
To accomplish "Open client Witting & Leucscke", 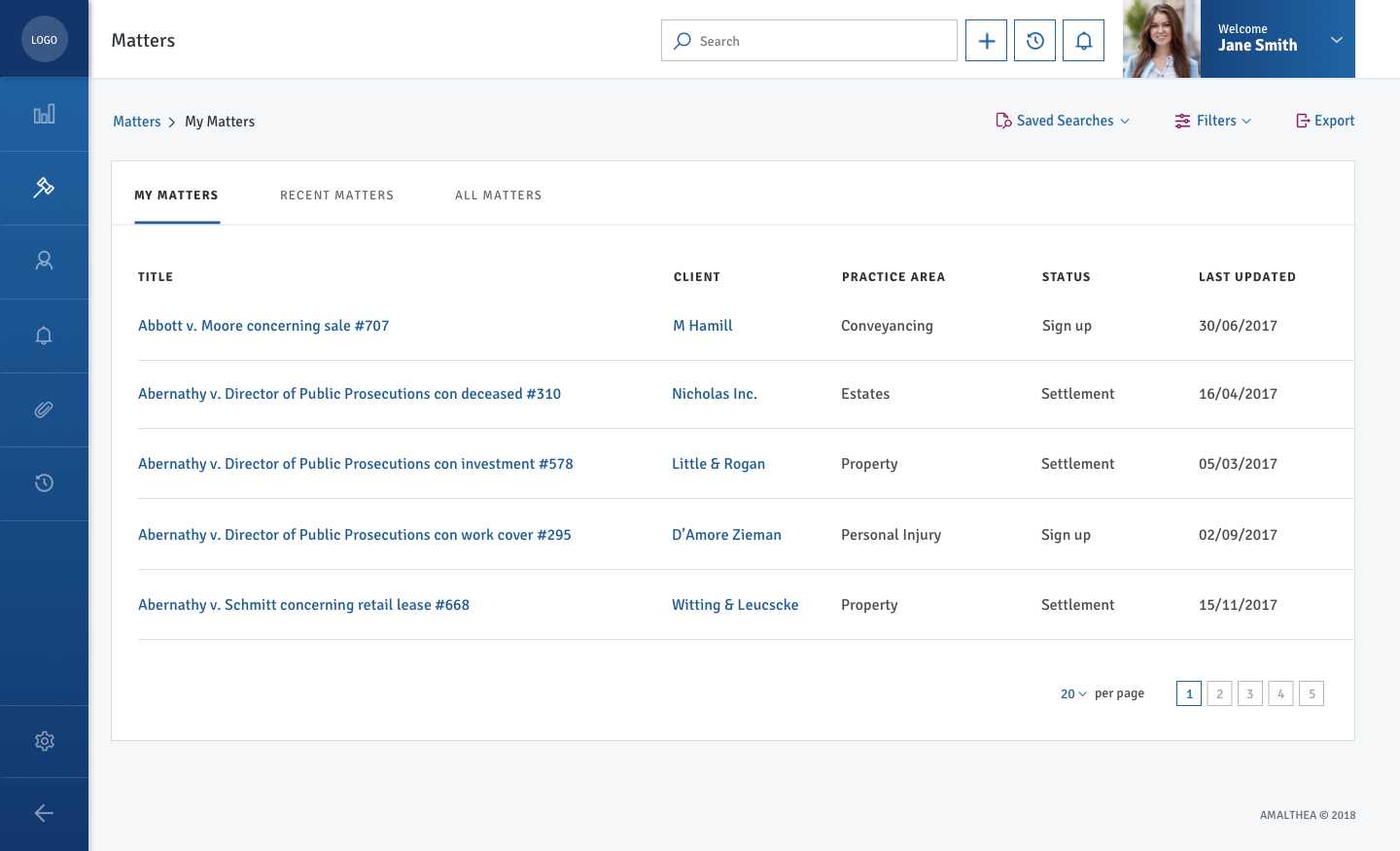I will (735, 605).
